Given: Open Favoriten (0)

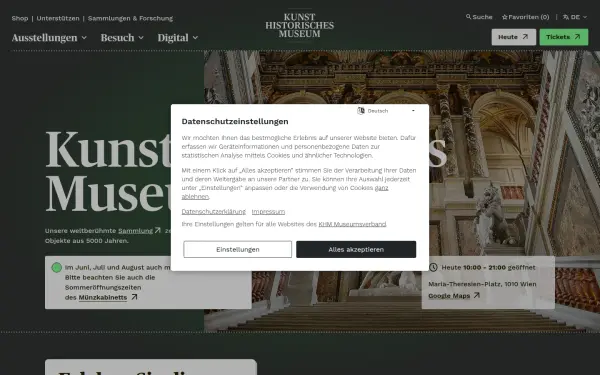Looking at the screenshot, I should (x=526, y=17).
